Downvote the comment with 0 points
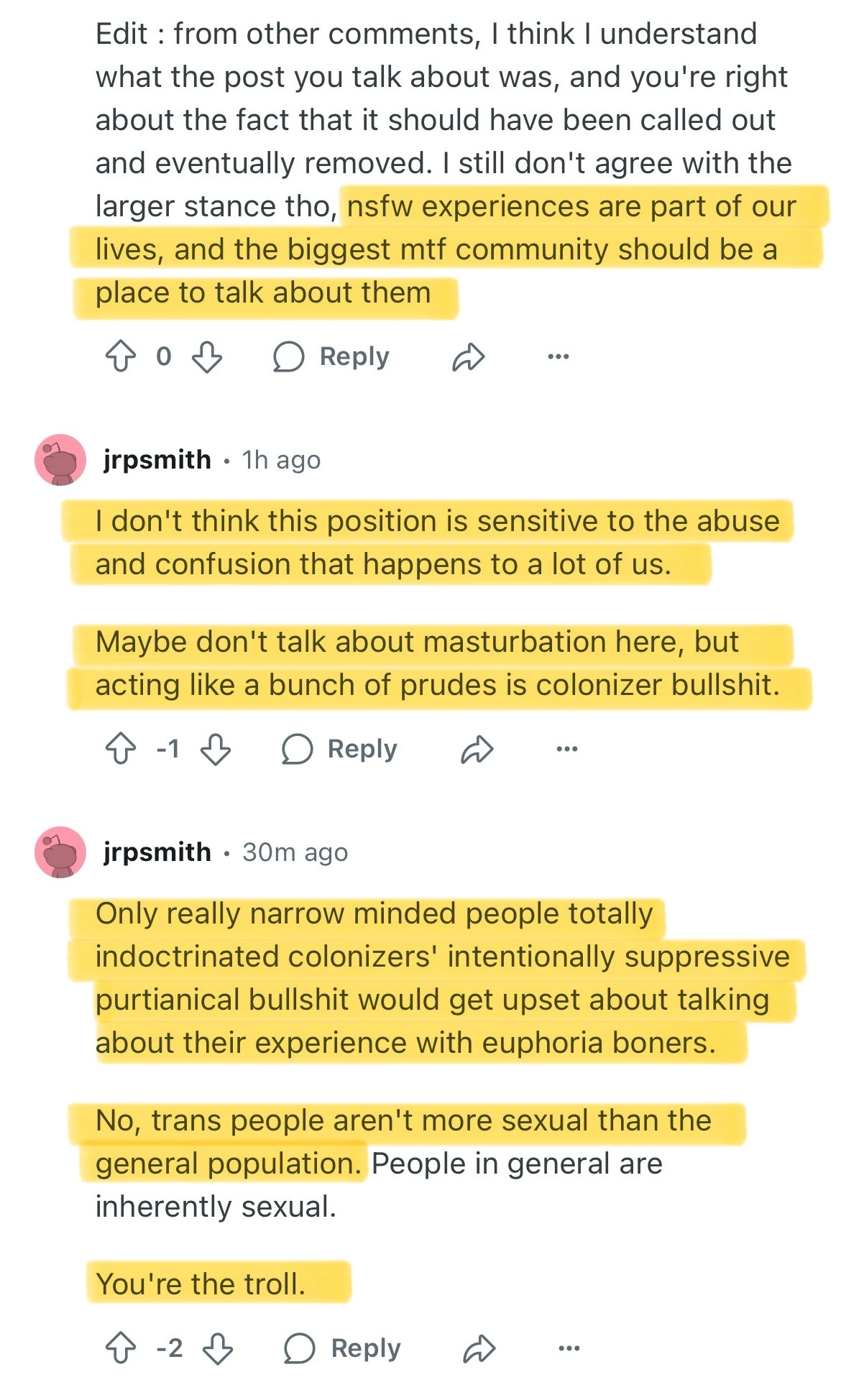The width and height of the screenshot is (841, 1400). pyautogui.click(x=207, y=356)
